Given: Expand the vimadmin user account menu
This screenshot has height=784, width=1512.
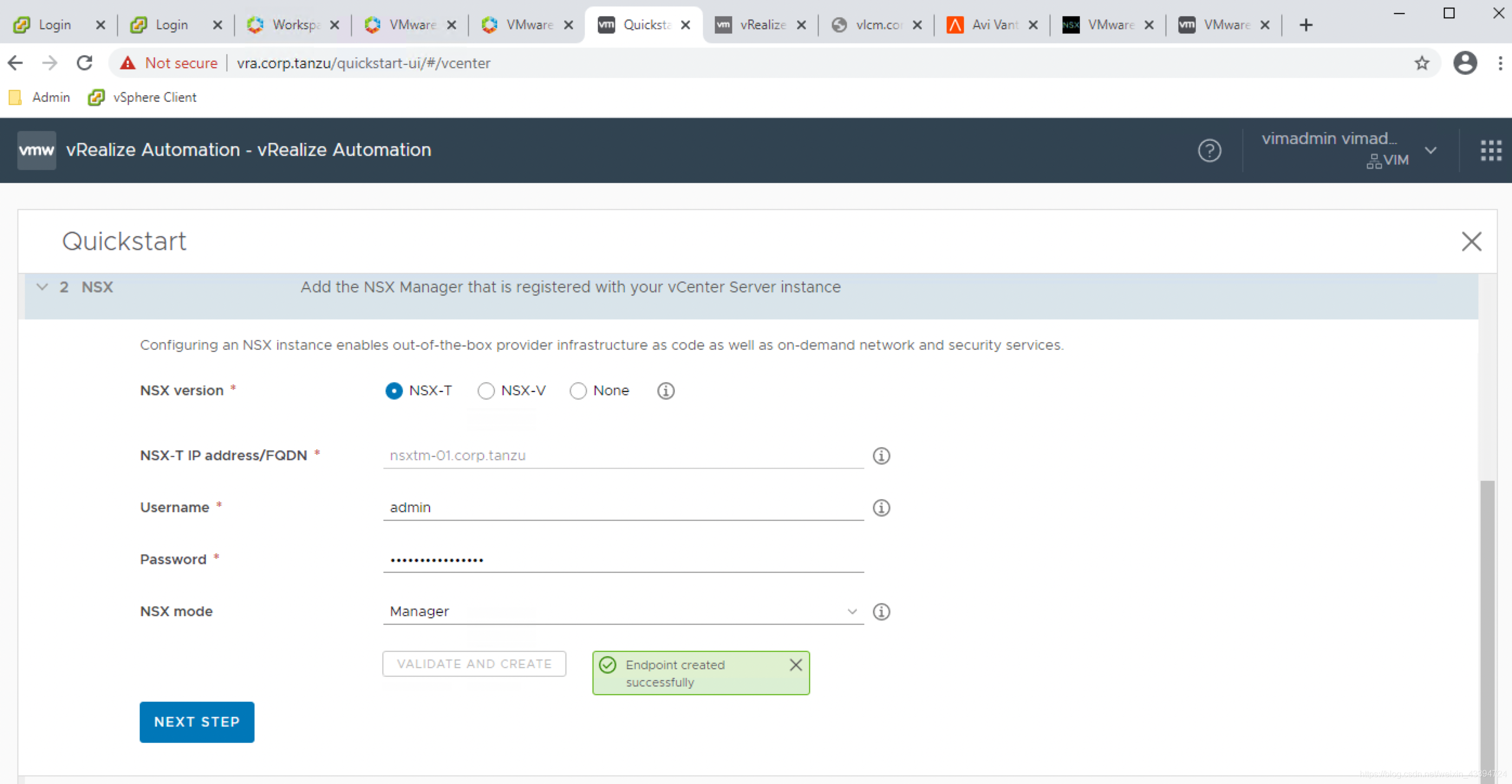Looking at the screenshot, I should (x=1430, y=150).
